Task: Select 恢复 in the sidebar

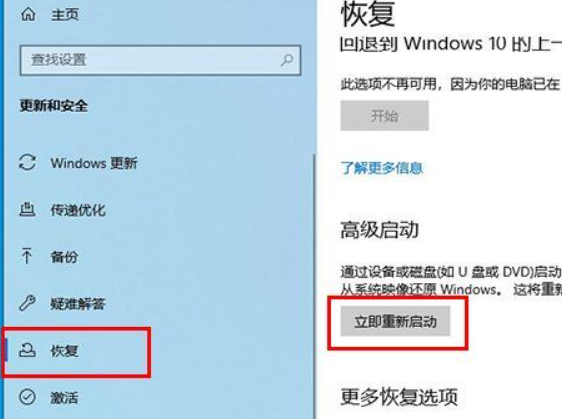Action: tap(64, 351)
